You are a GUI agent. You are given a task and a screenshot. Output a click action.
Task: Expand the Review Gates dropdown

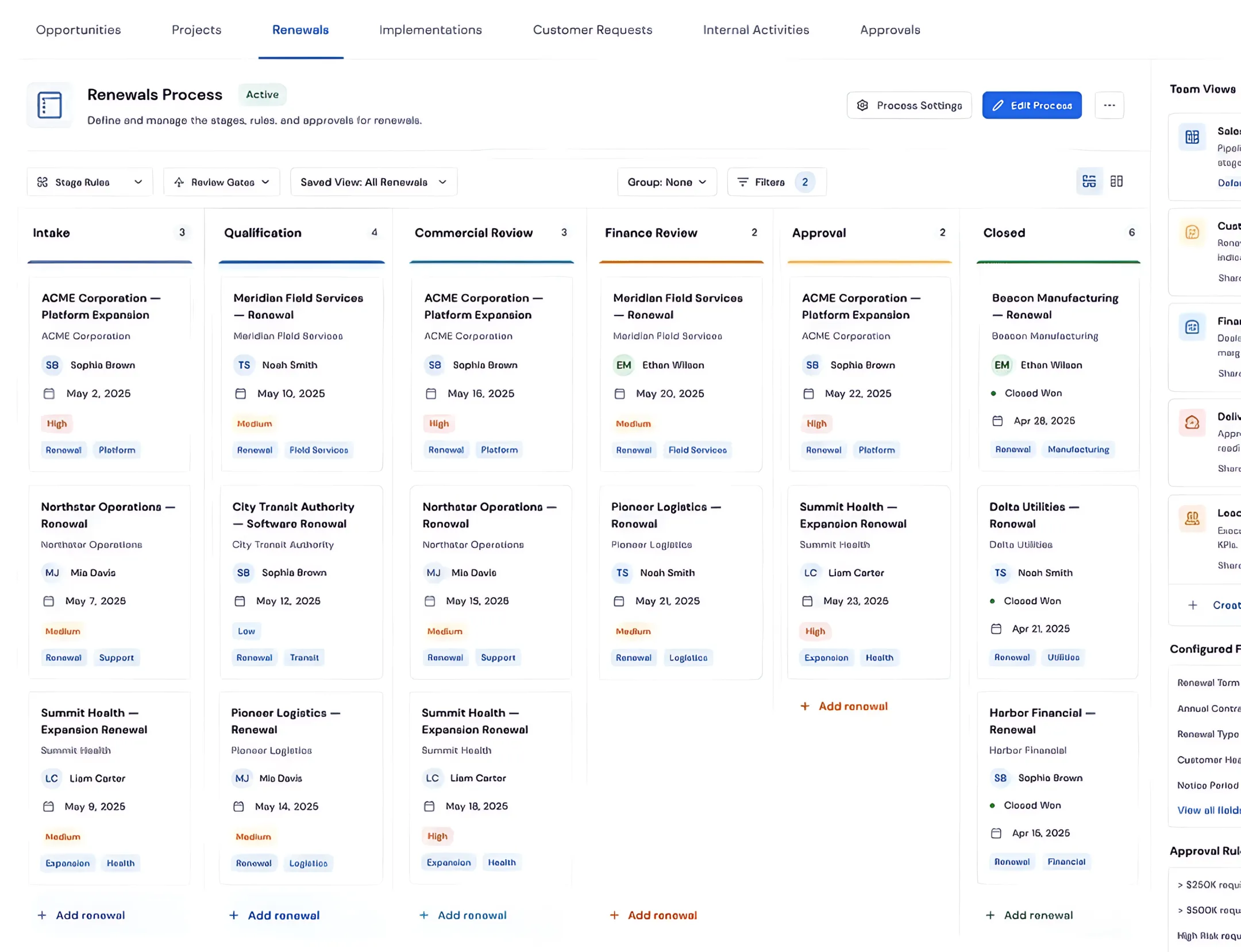(222, 182)
